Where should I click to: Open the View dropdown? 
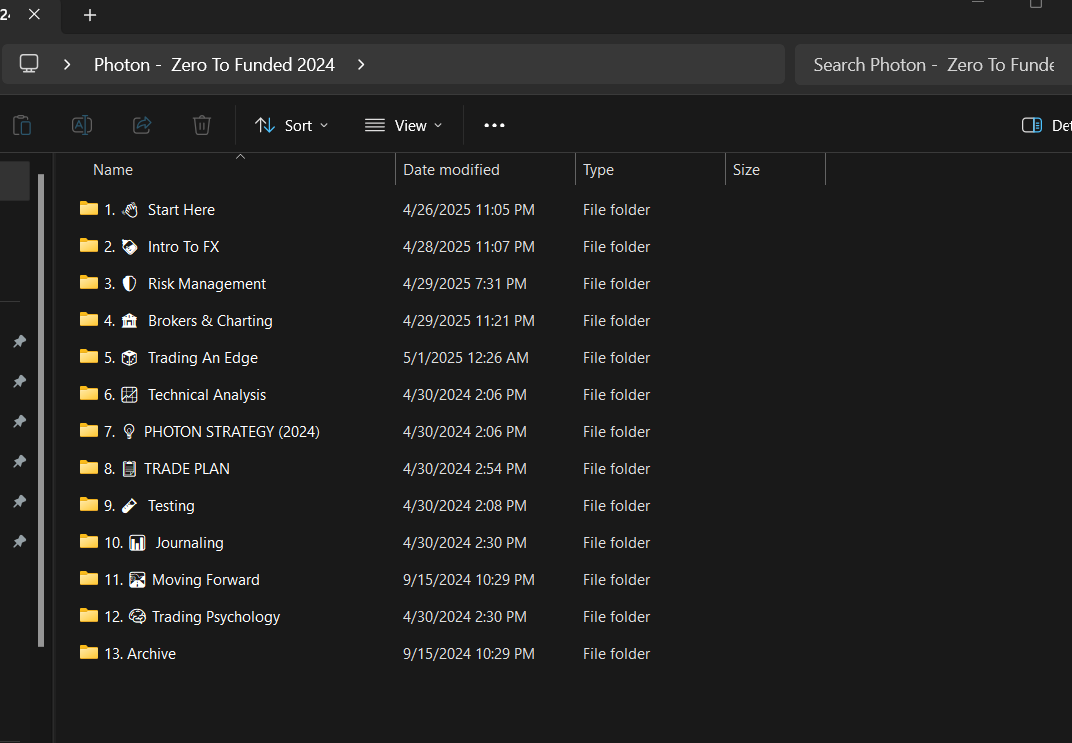click(403, 125)
